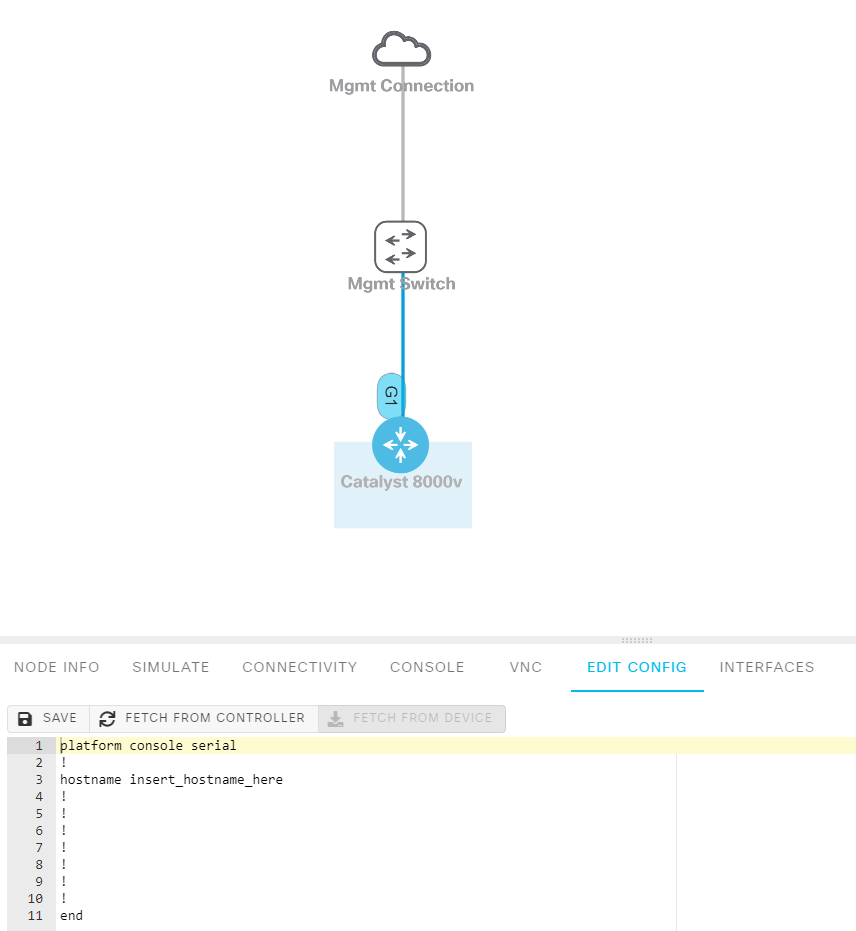This screenshot has width=856, height=931.
Task: Go to the CONSOLE tab
Action: click(x=427, y=667)
